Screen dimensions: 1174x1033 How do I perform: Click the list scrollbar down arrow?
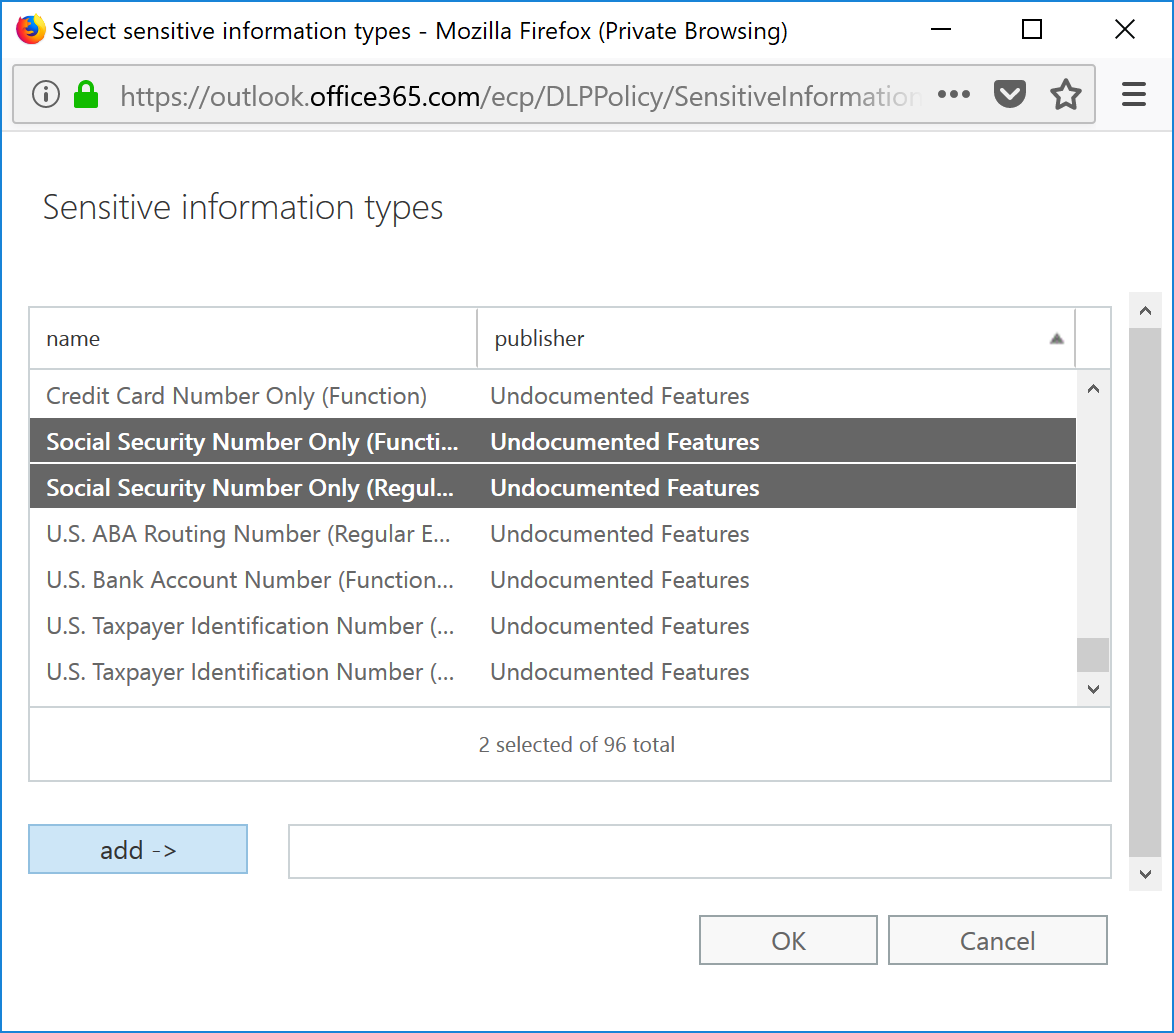pos(1093,689)
